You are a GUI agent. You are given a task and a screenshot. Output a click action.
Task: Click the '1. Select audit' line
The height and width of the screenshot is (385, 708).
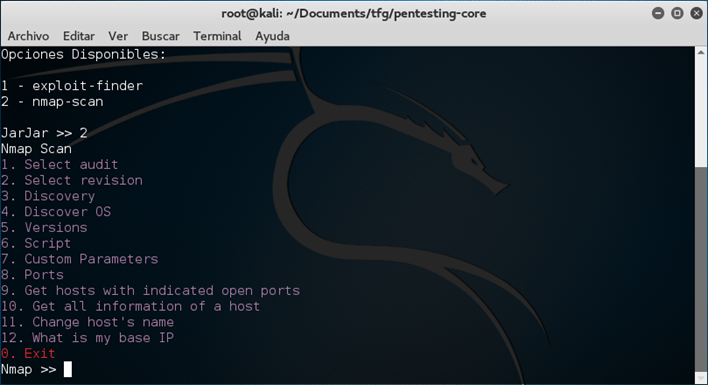(x=60, y=164)
